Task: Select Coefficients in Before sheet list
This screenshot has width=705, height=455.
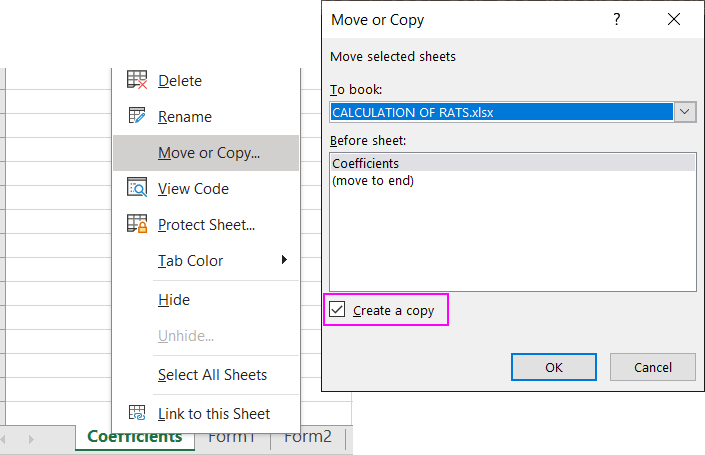Action: tap(366, 163)
